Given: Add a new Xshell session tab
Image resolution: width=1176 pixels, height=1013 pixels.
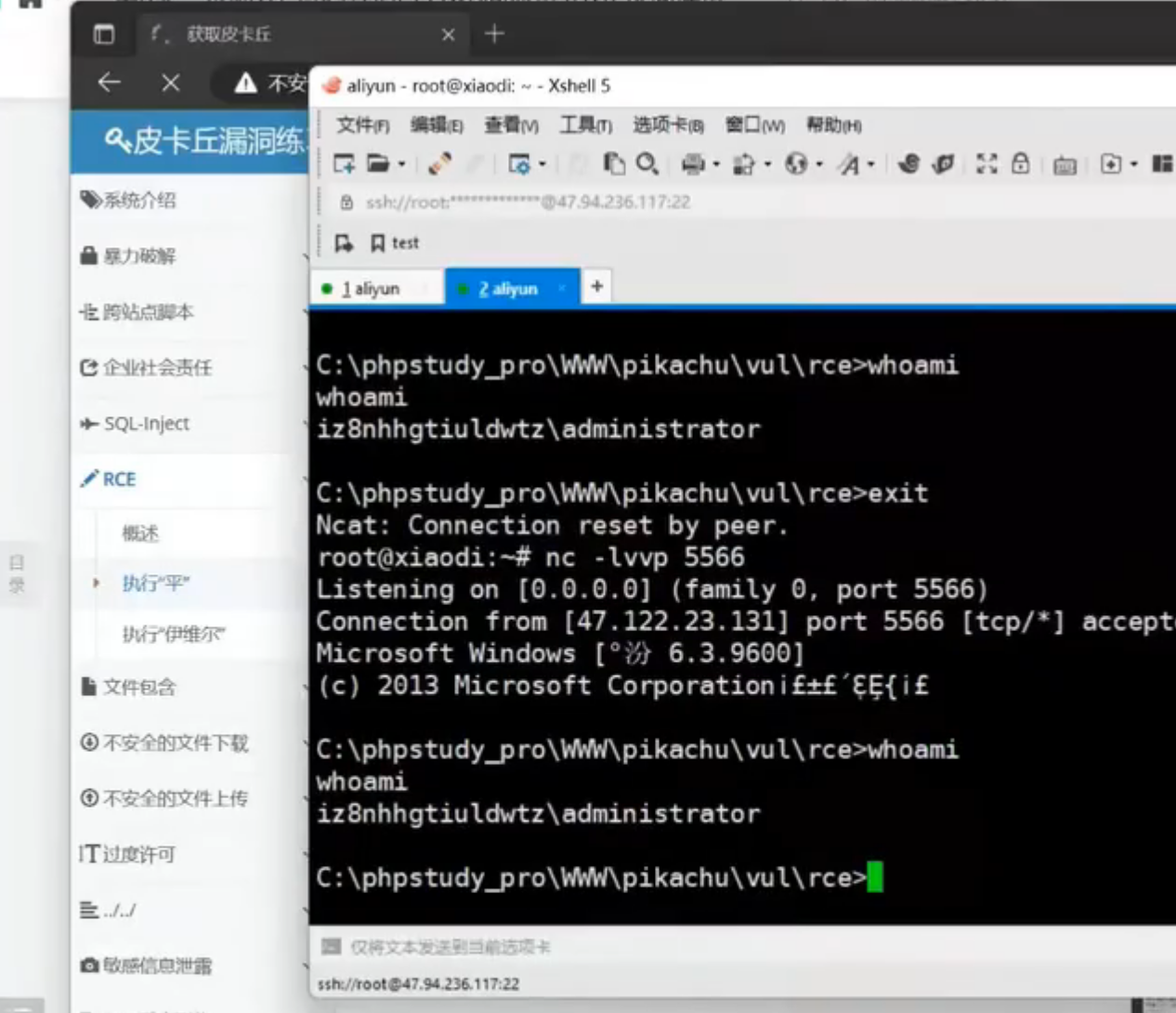Looking at the screenshot, I should coord(597,286).
